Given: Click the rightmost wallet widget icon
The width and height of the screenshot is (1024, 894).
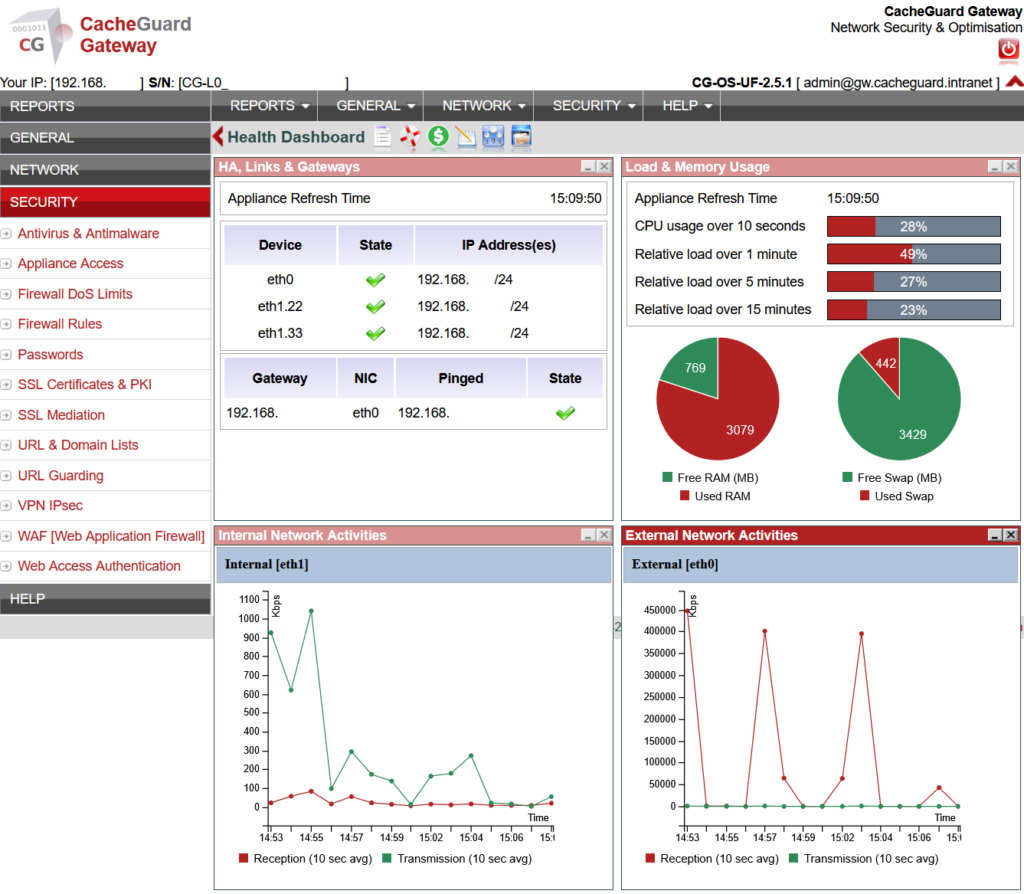Looking at the screenshot, I should click(521, 137).
